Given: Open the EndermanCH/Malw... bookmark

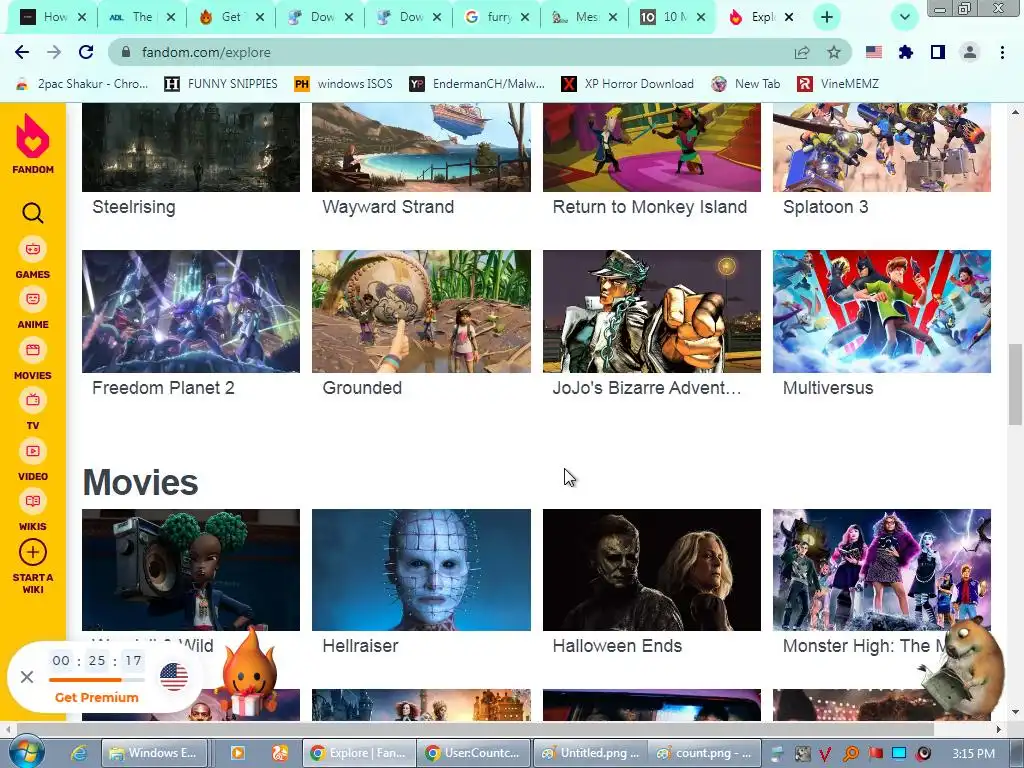Looking at the screenshot, I should 477,84.
